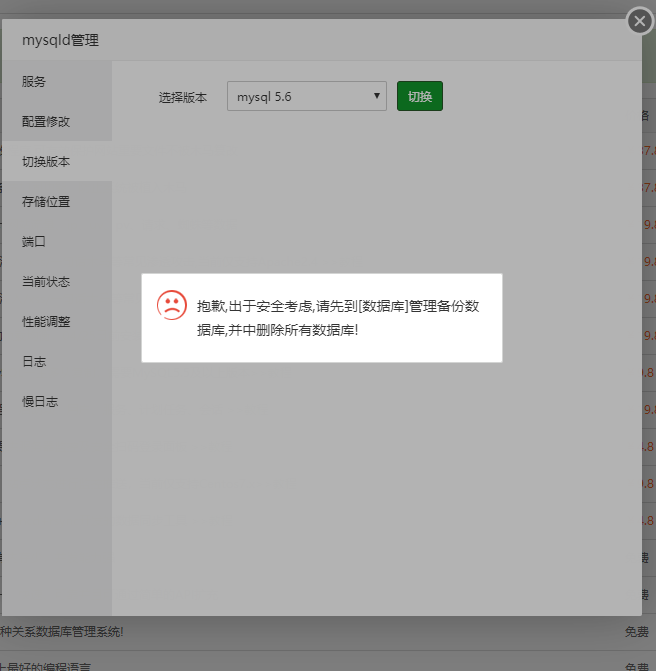View the 当前状态 tab
The image size is (656, 671).
(57, 282)
